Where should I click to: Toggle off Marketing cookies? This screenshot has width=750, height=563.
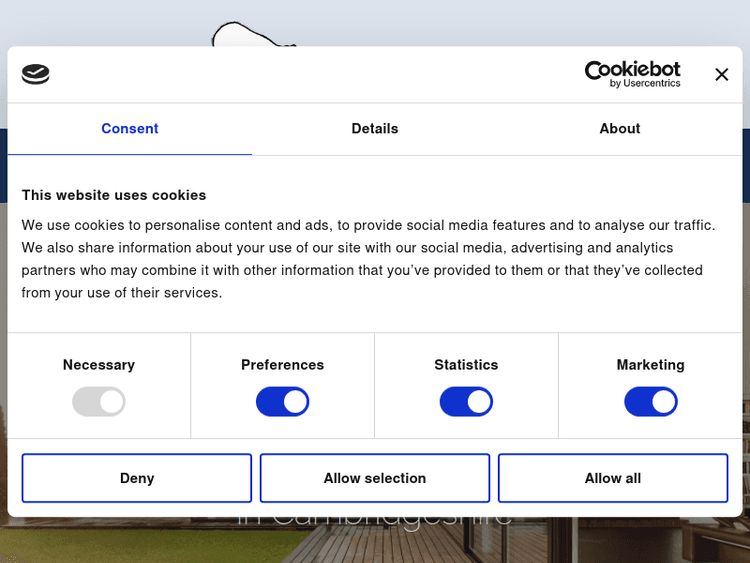click(x=651, y=402)
